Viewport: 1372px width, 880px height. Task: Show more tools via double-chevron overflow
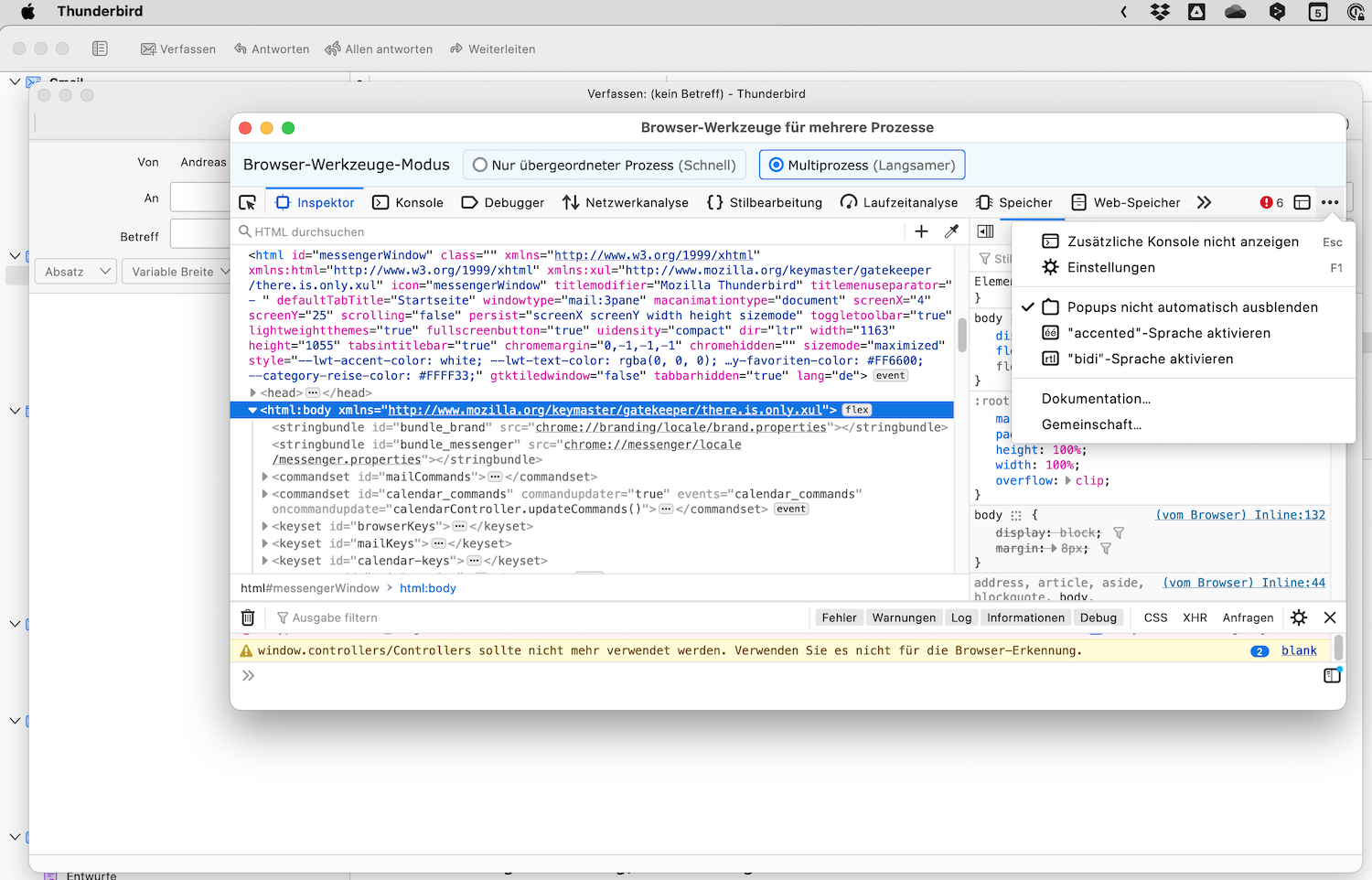pos(1204,203)
